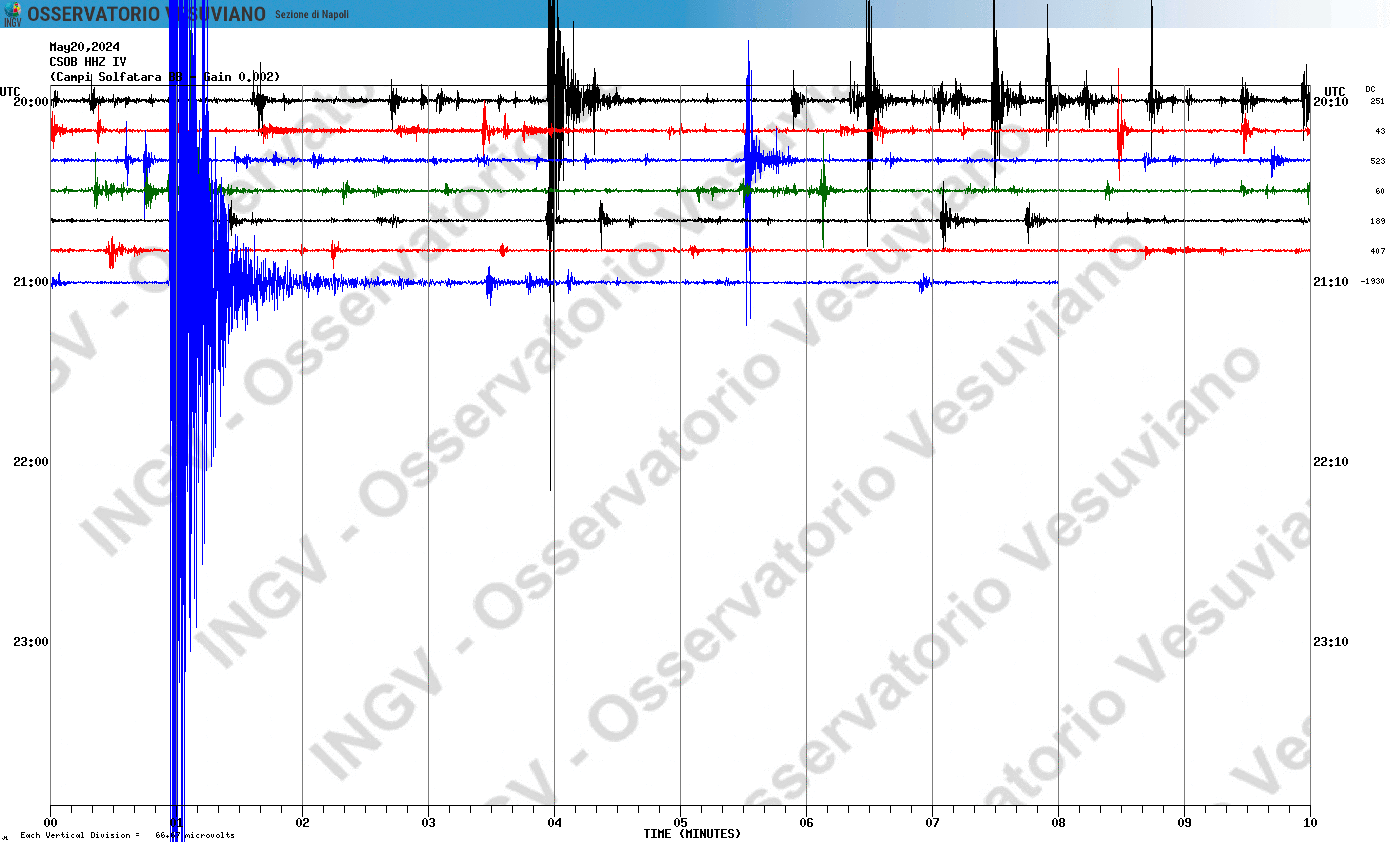Click the 22:10 end time label
The width and height of the screenshot is (1390, 849).
tap(1330, 462)
